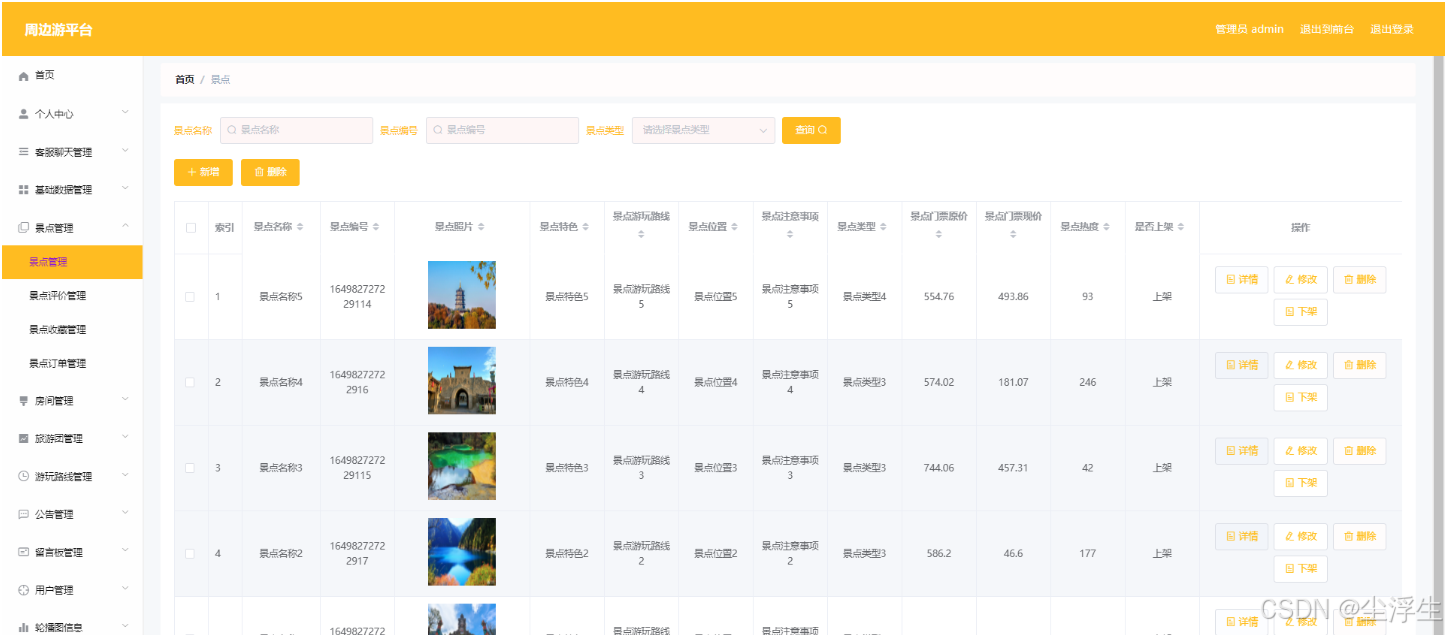The width and height of the screenshot is (1447, 635).
Task: Click 下架 for row 景点名称5
Action: coord(1300,312)
